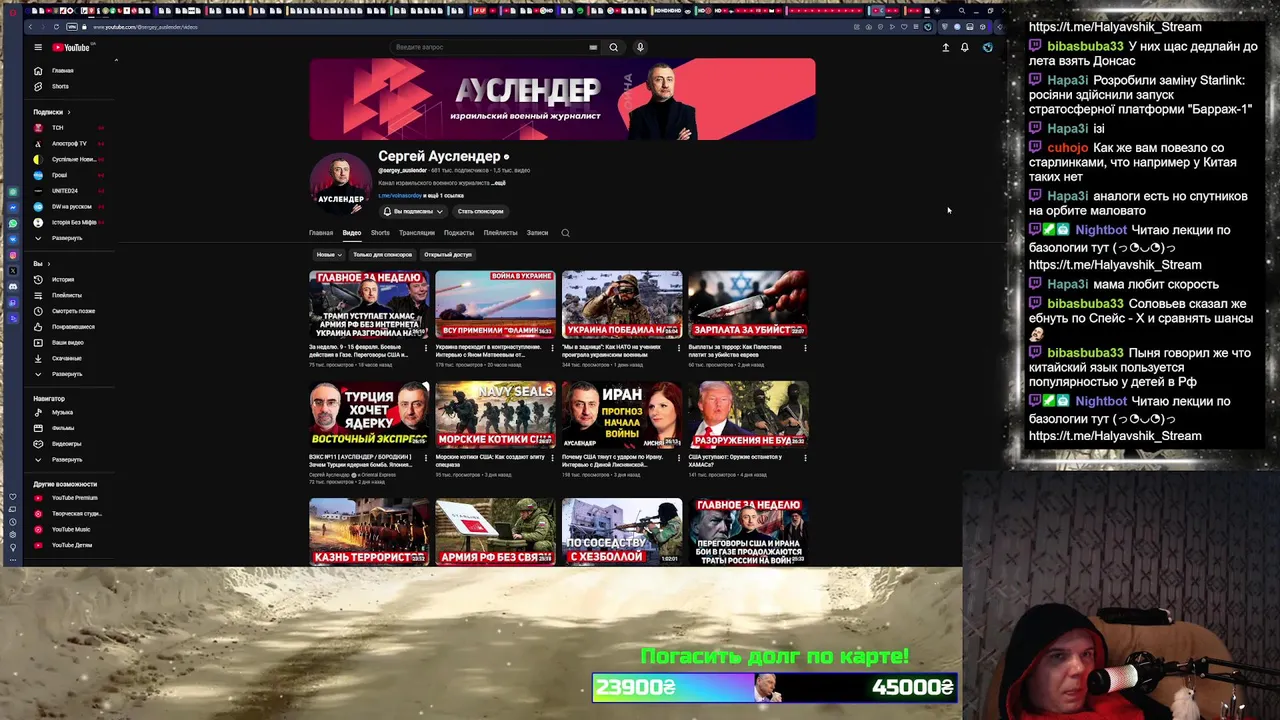Open options for 'За неделю. 9 - 15 февраля' video

[x=426, y=348]
